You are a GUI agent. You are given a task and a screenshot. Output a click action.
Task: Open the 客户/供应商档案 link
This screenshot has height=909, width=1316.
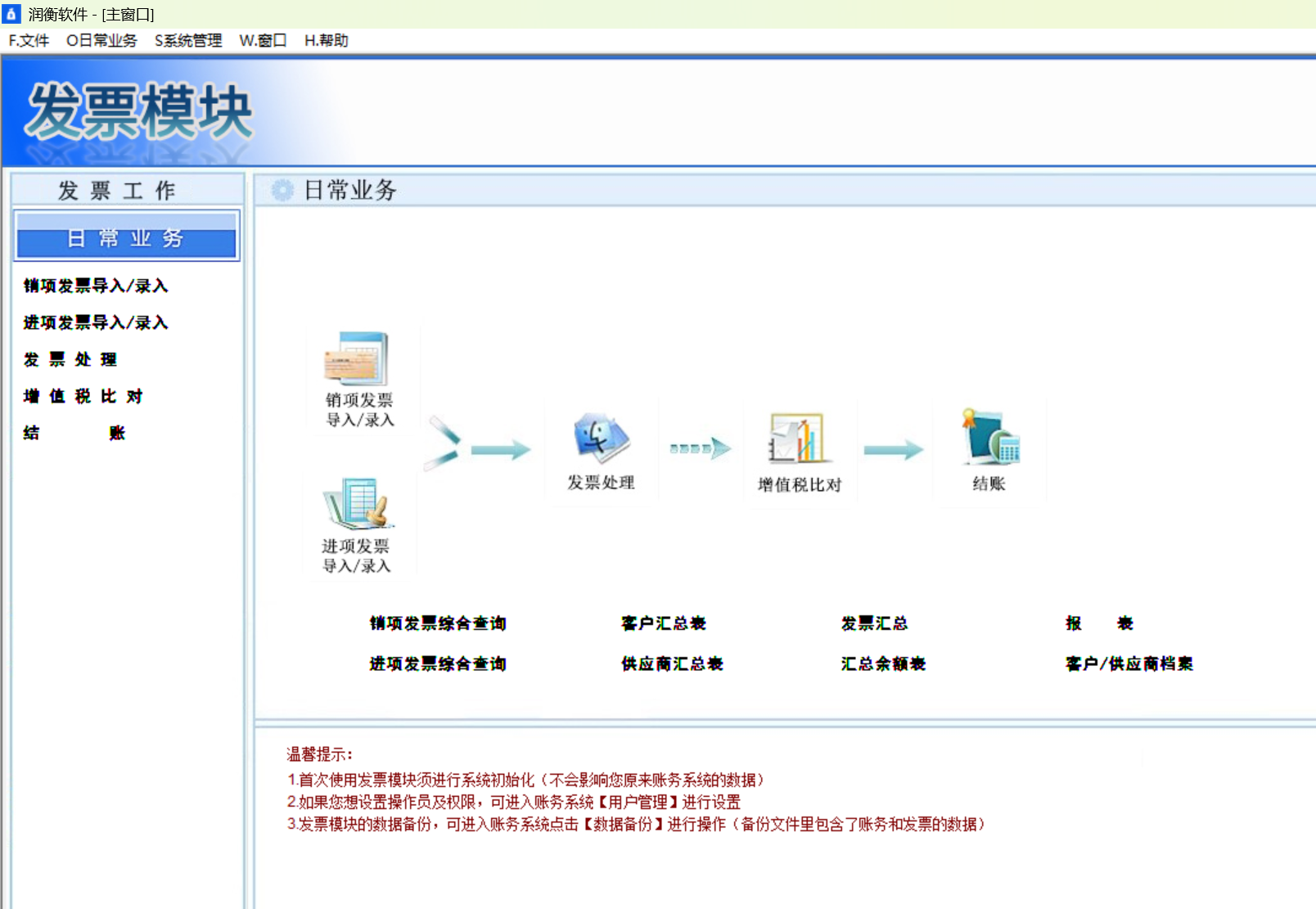point(1129,664)
